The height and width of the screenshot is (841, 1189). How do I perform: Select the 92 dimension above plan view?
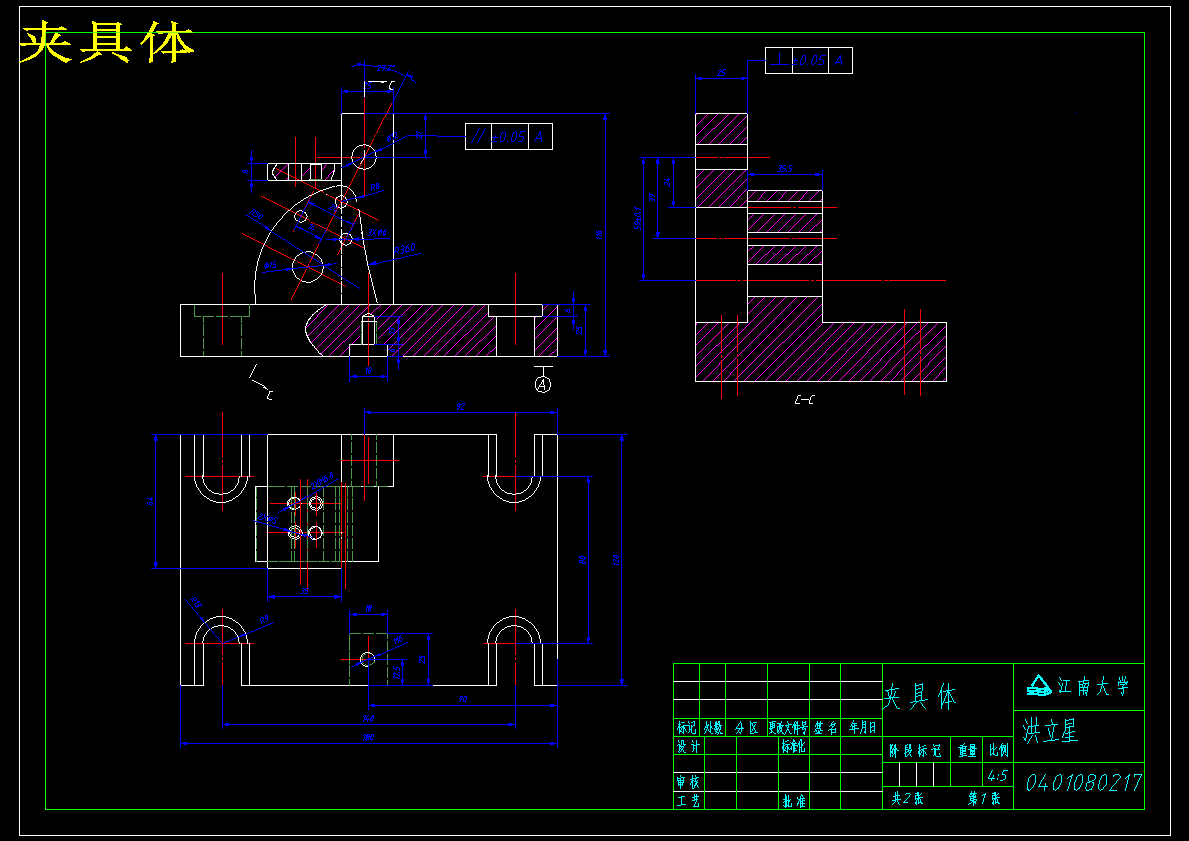460,406
